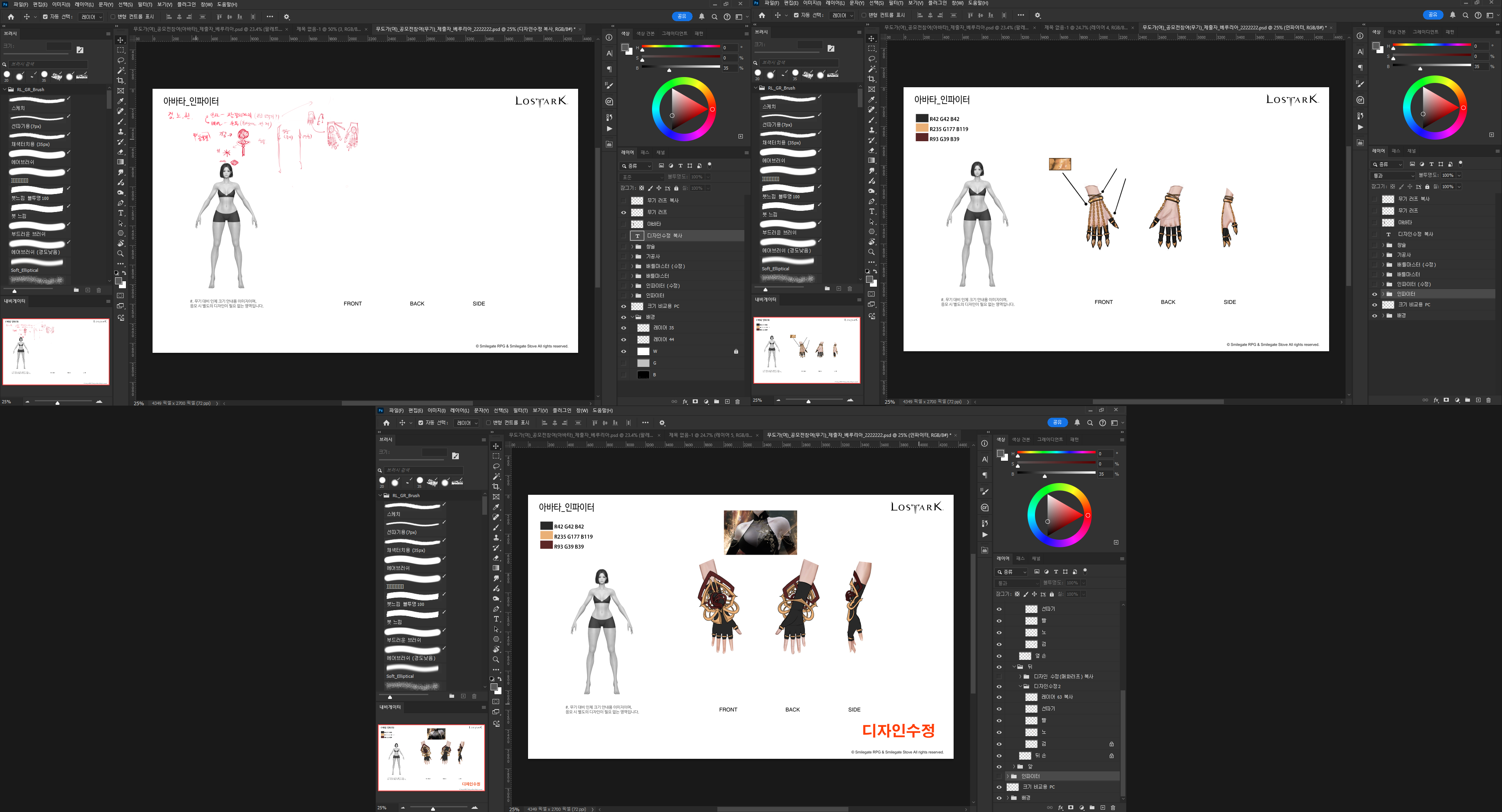The height and width of the screenshot is (812, 1502).
Task: Pick the Eyedropper tool in top-left window
Action: (x=121, y=101)
